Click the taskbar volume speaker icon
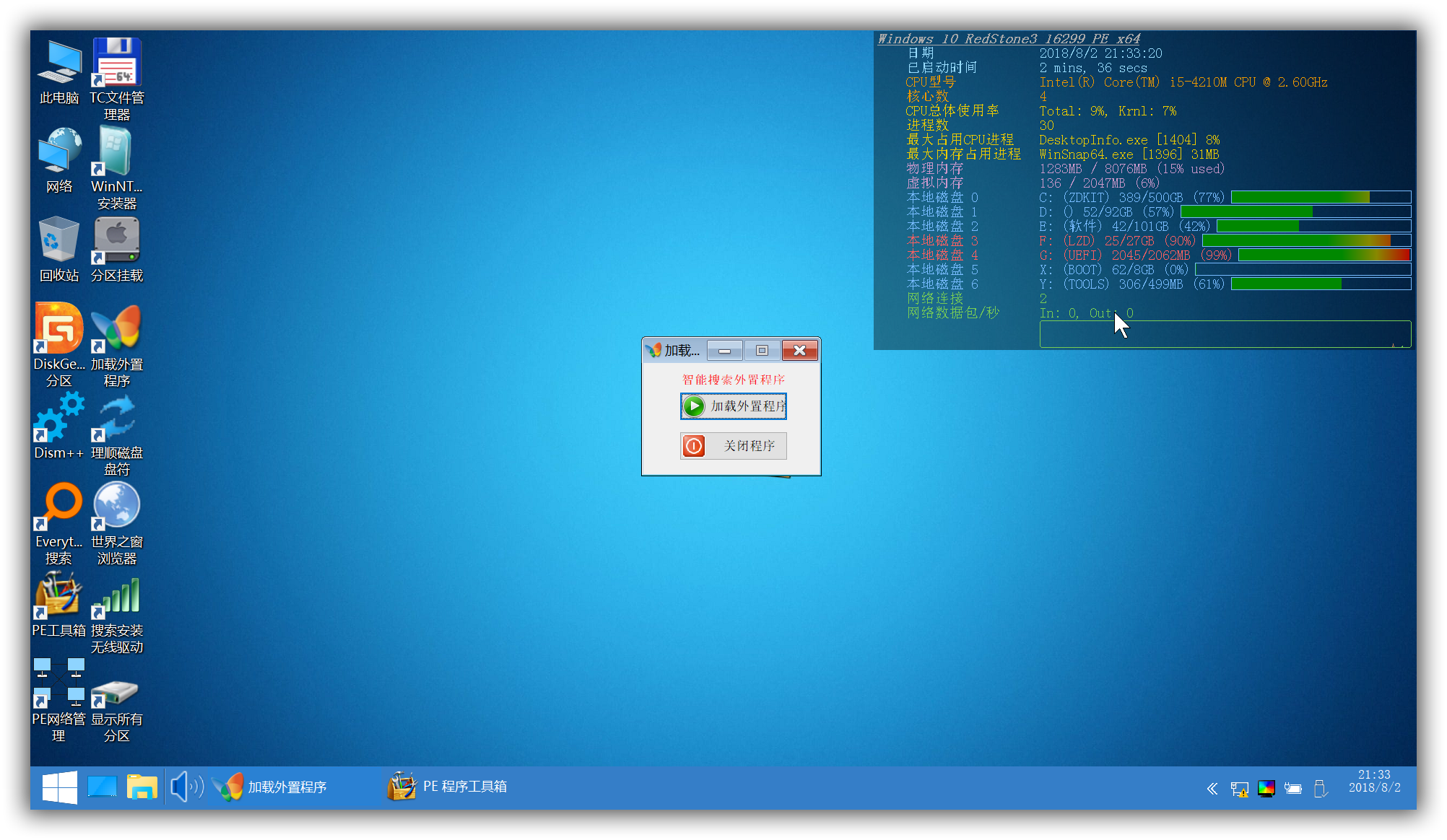The height and width of the screenshot is (840, 1447). pos(186,787)
